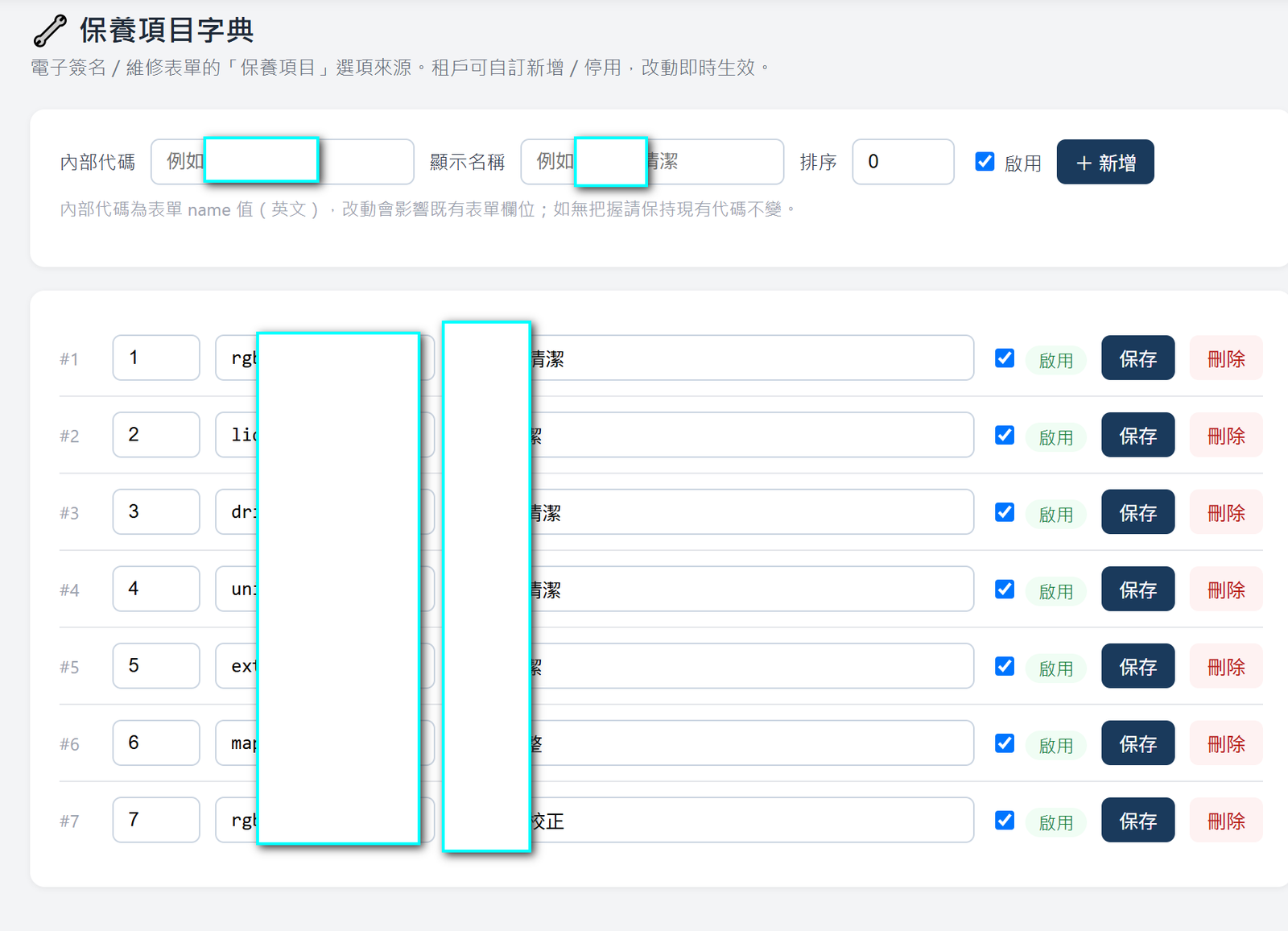This screenshot has width=1288, height=931.
Task: Uncheck the enable checkbox in row #1
Action: [1005, 358]
